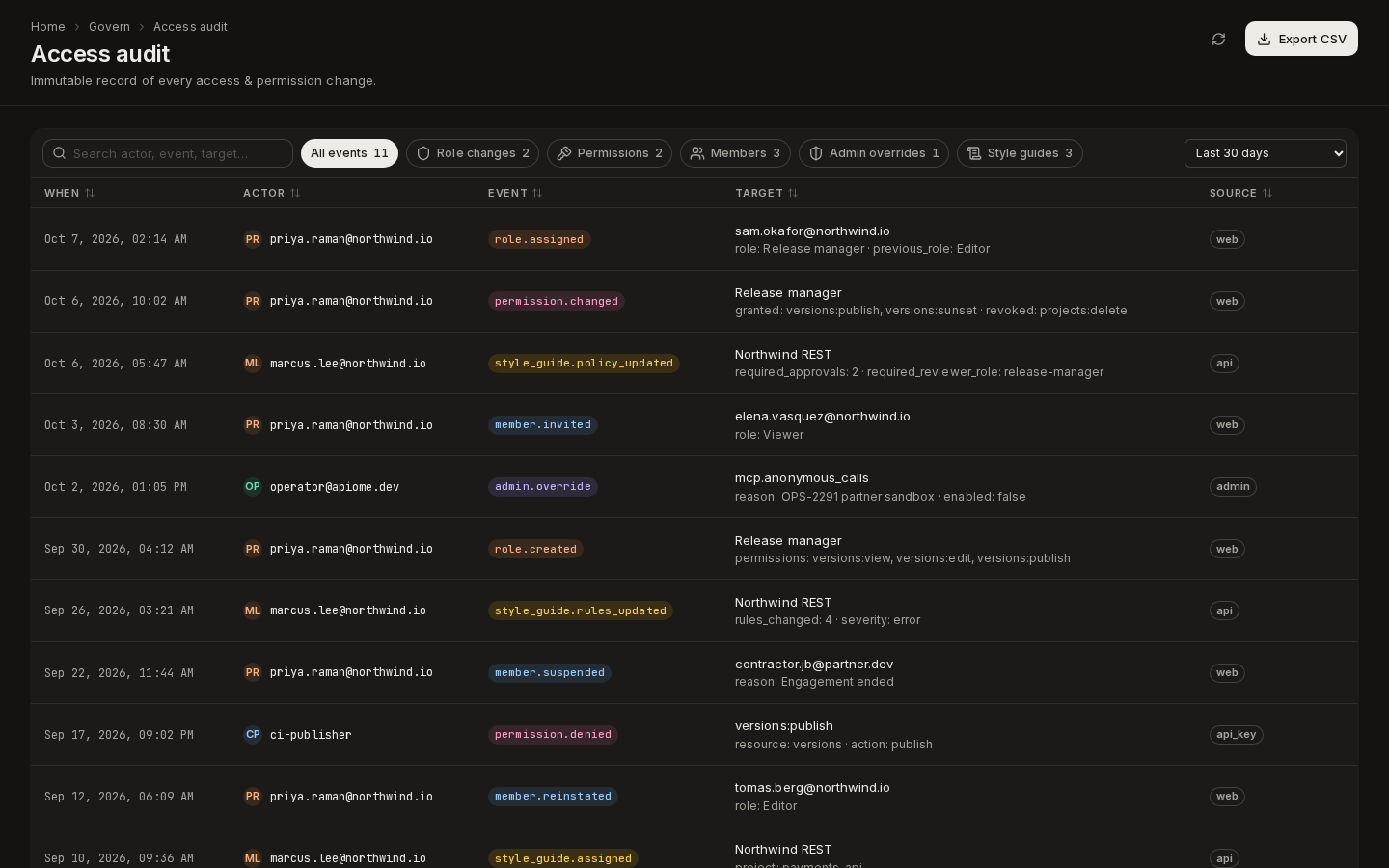The width and height of the screenshot is (1389, 868).
Task: Sort by the SOURCE column arrows
Action: pos(1267,193)
